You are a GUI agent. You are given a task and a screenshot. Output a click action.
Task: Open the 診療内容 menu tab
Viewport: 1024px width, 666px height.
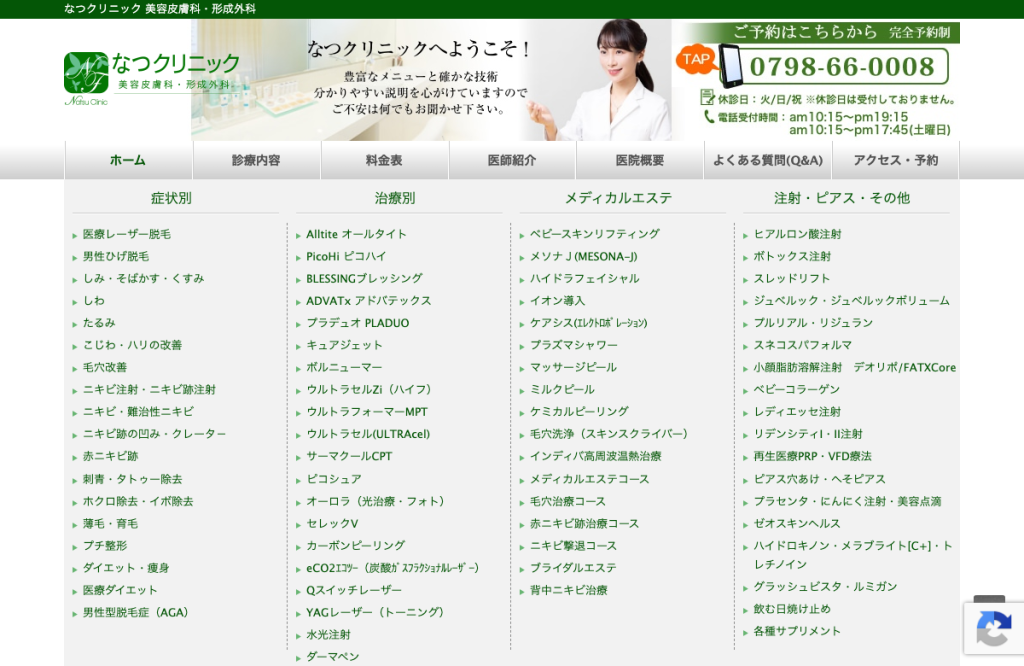[256, 160]
